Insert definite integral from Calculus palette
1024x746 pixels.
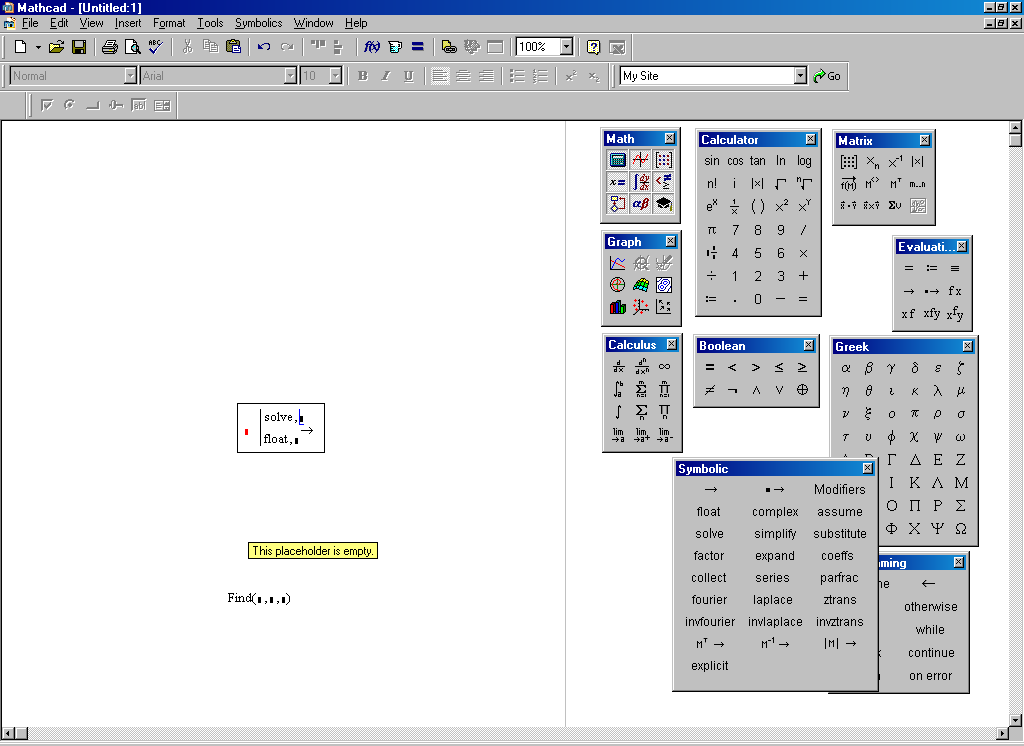618,389
